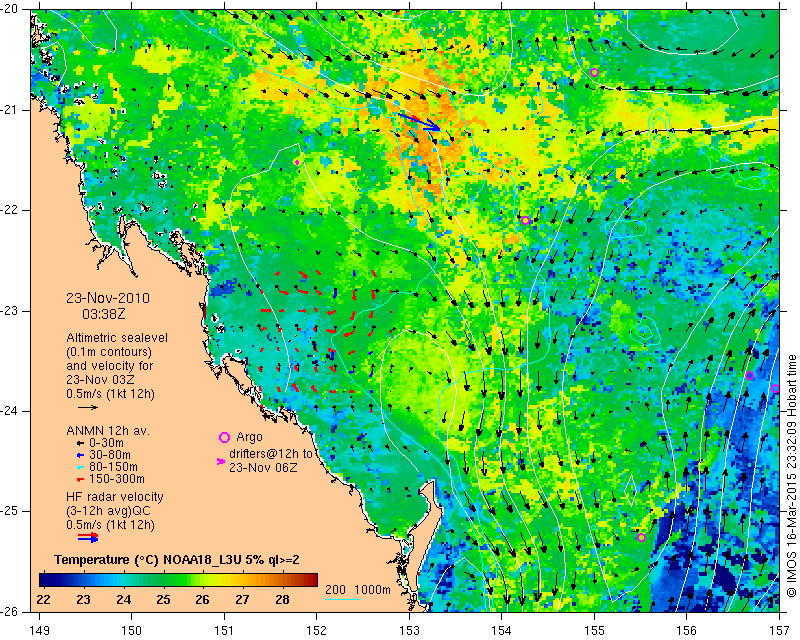Click the longitude axis label 151

pos(224,631)
